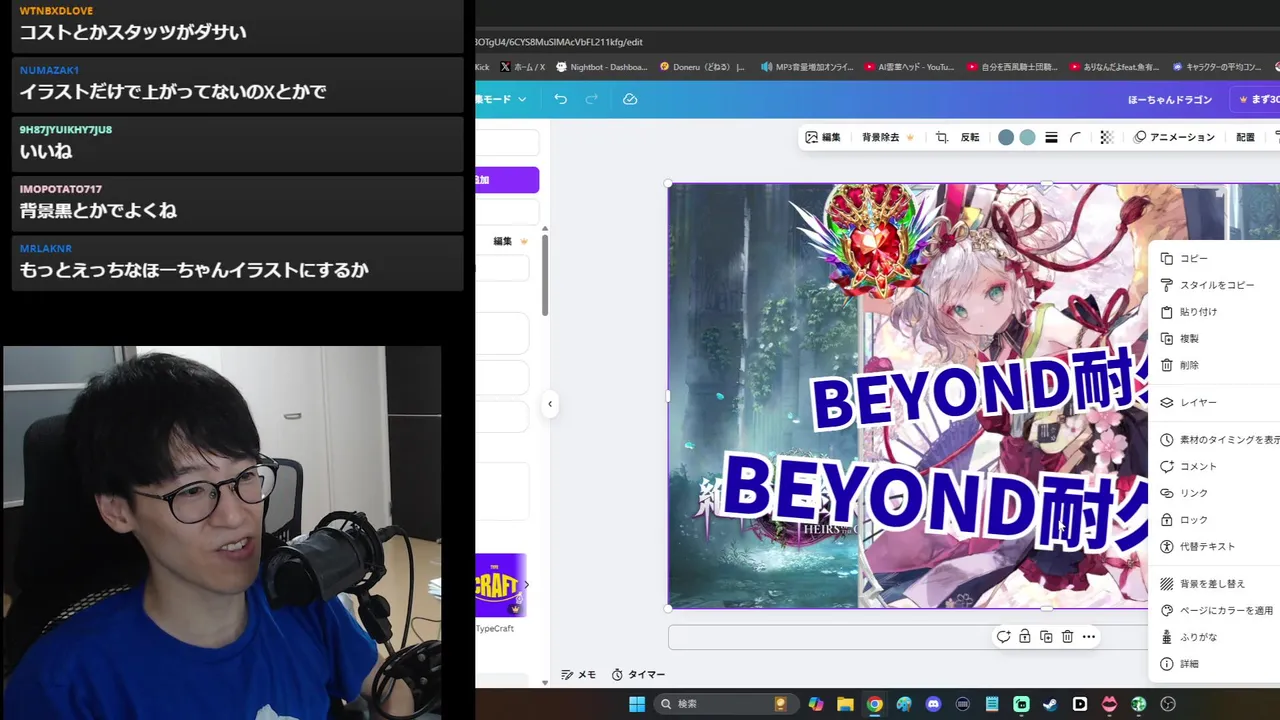Click the side panel vertical scrollbar

click(545, 275)
